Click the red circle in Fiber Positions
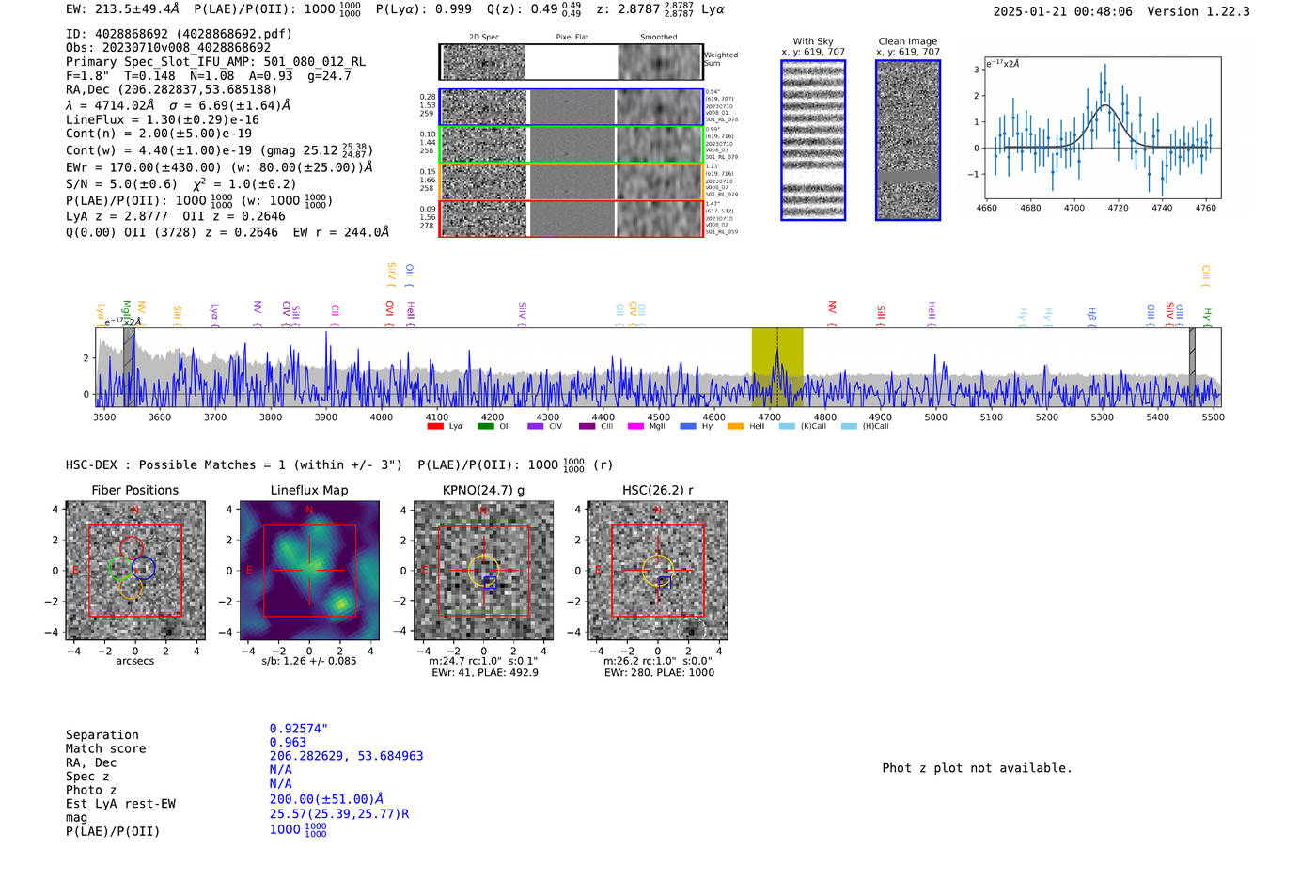 tap(132, 548)
